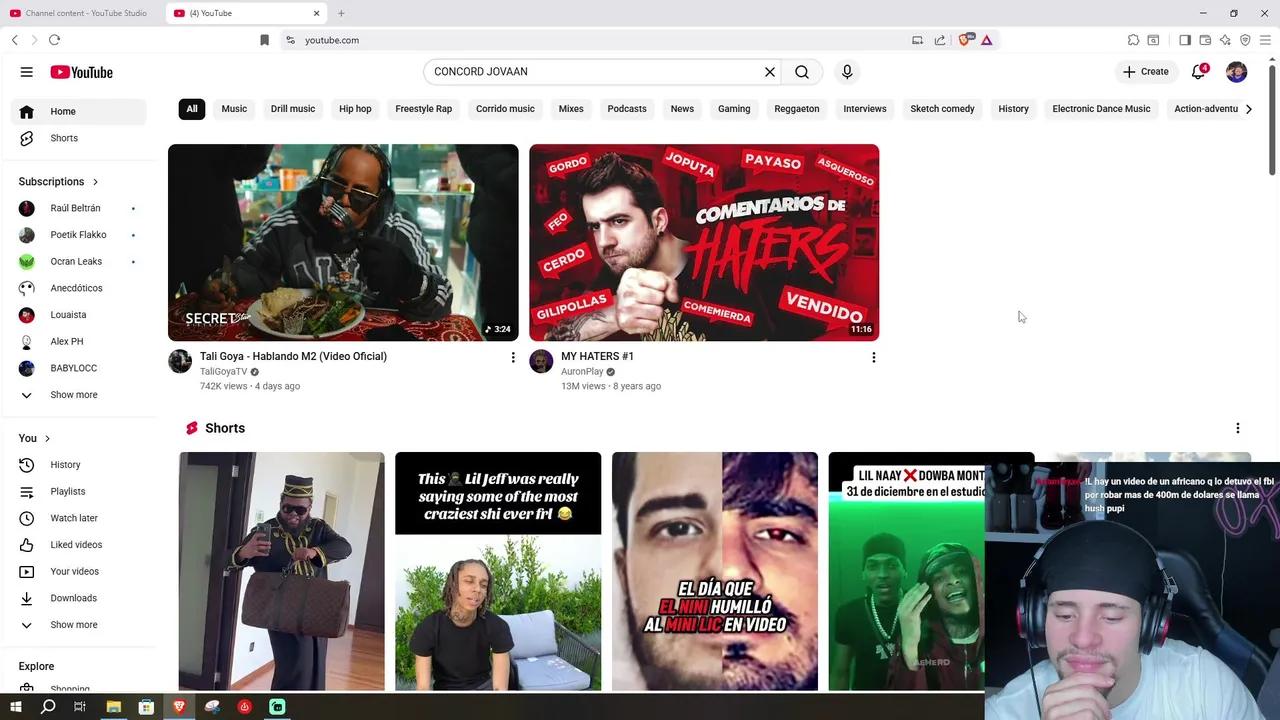Select the Reggaeton filter chip
The width and height of the screenshot is (1280, 720).
pyautogui.click(x=797, y=109)
